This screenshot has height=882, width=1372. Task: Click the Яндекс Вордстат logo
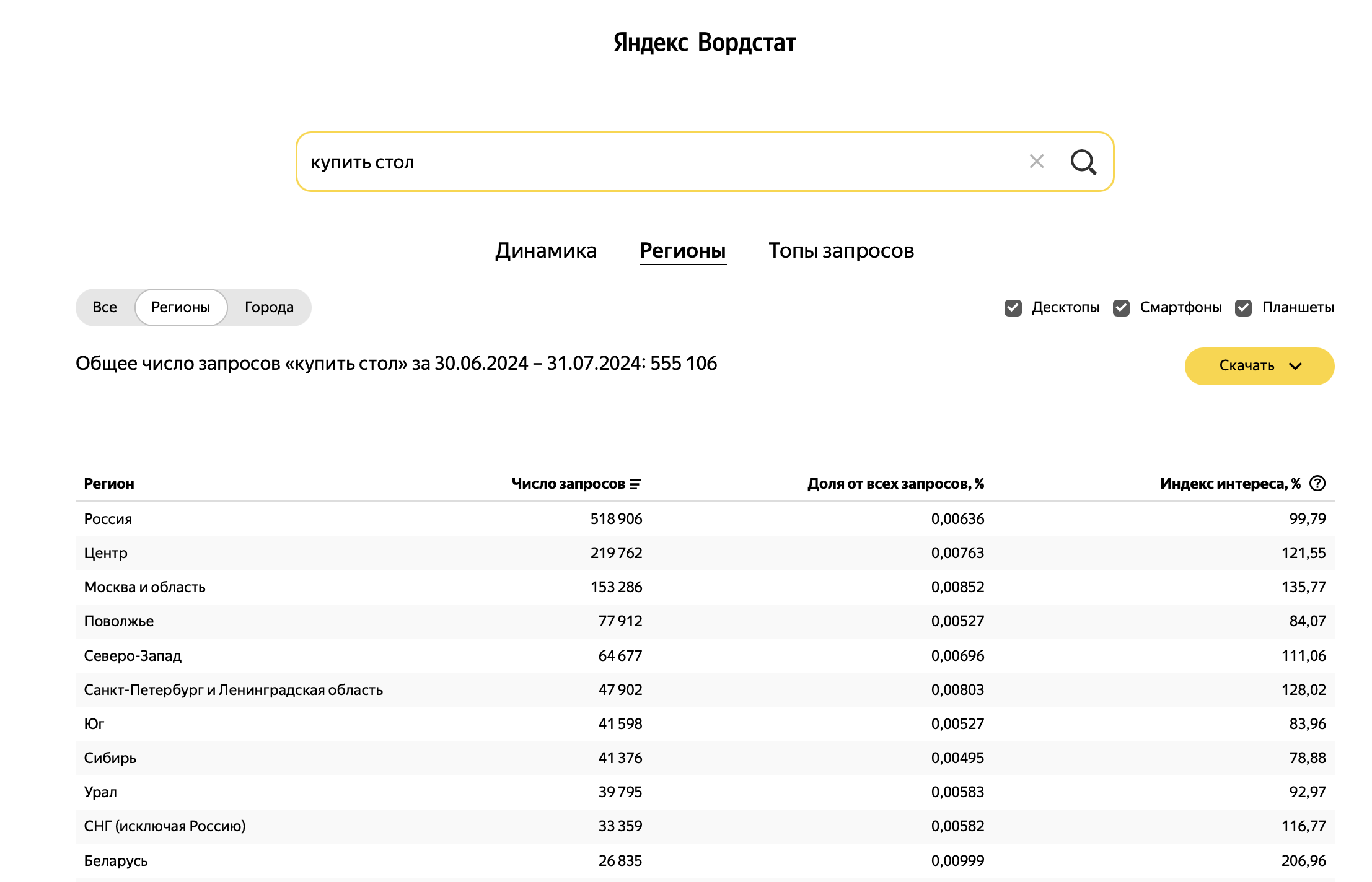(705, 42)
